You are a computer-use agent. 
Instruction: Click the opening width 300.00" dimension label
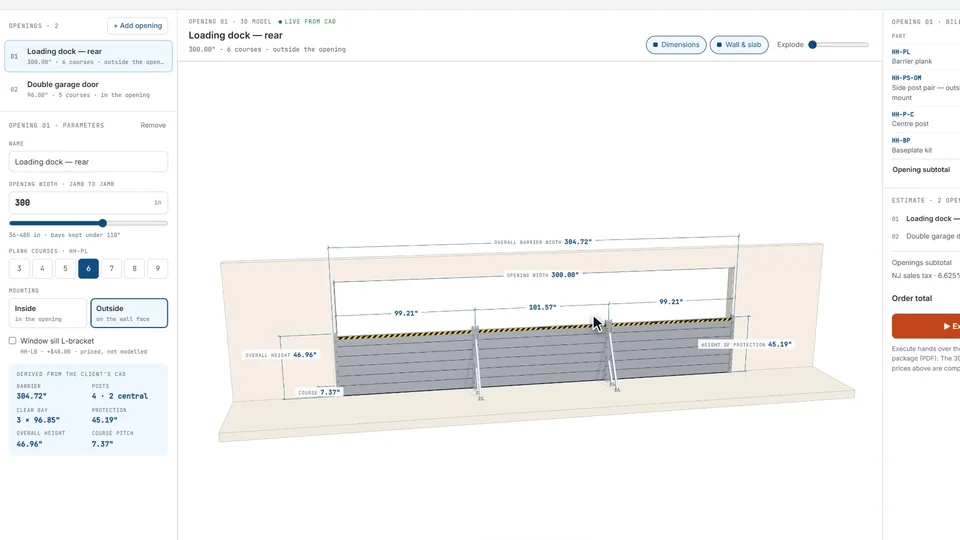[542, 275]
